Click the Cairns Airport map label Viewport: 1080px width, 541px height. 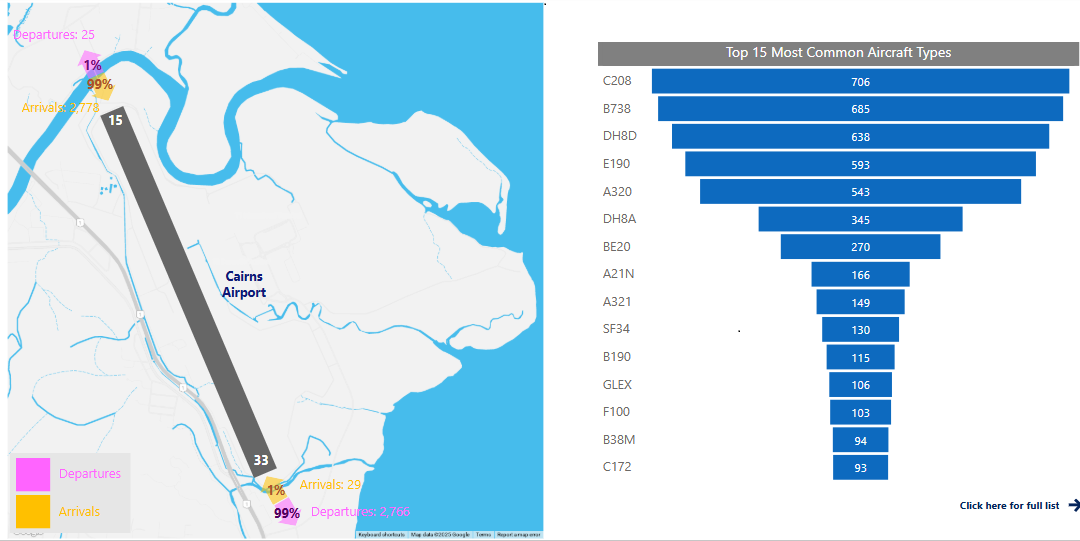[245, 285]
